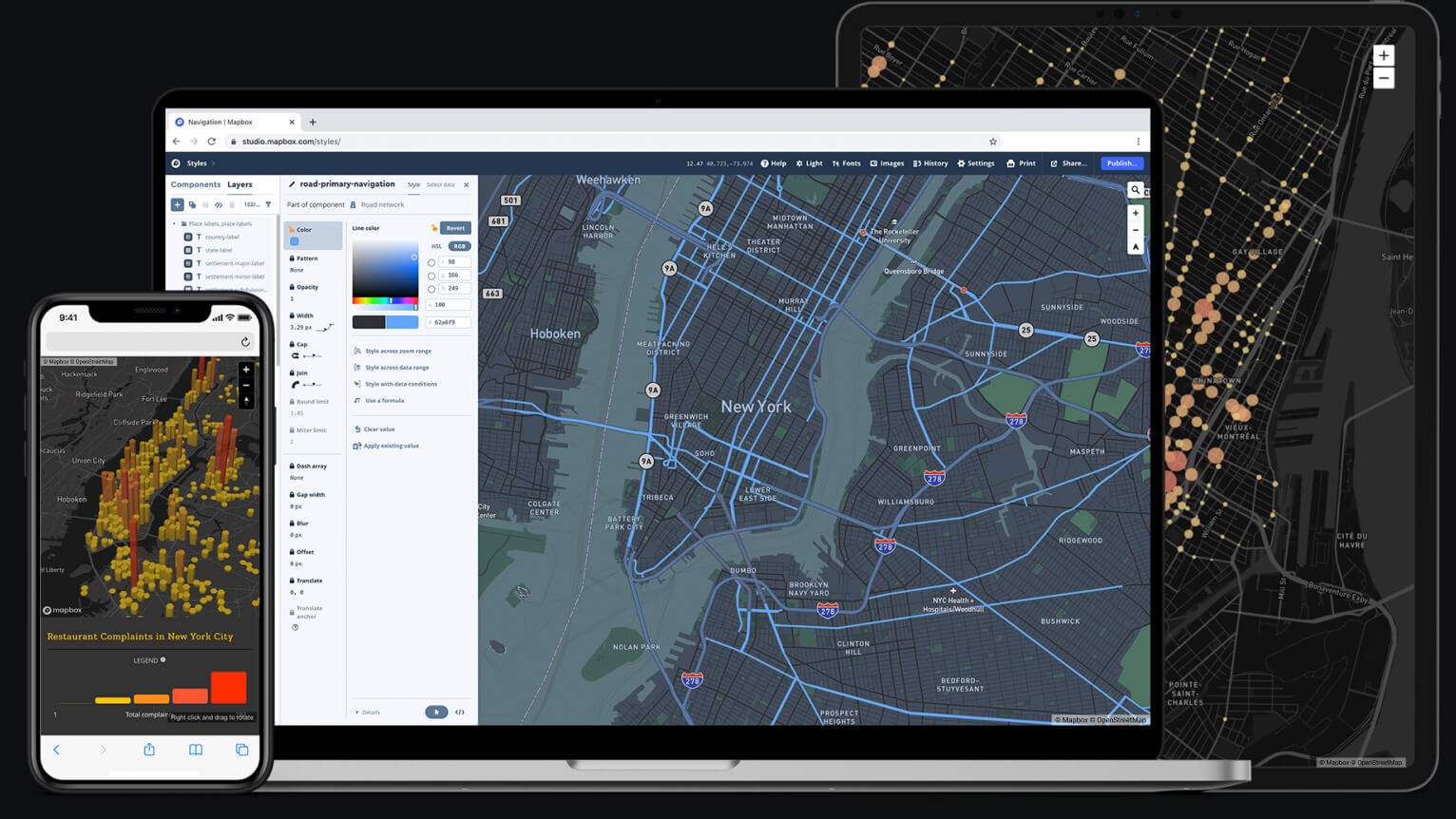This screenshot has height=819, width=1456.
Task: Reload the page in the phone browser
Action: click(x=245, y=342)
